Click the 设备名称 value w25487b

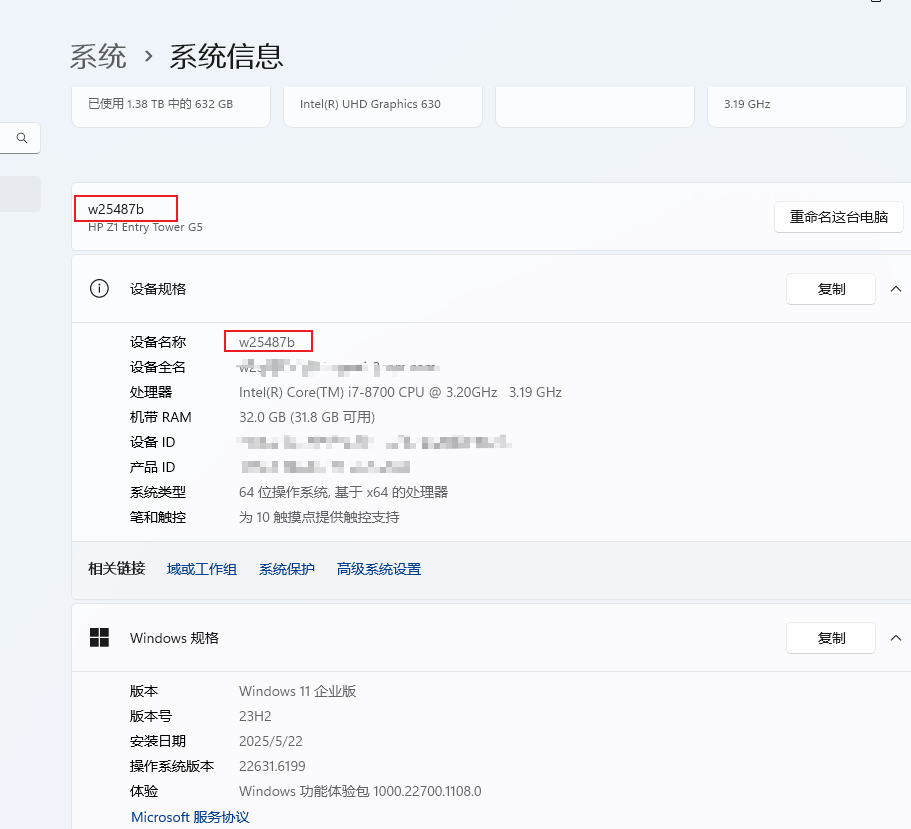(x=267, y=342)
